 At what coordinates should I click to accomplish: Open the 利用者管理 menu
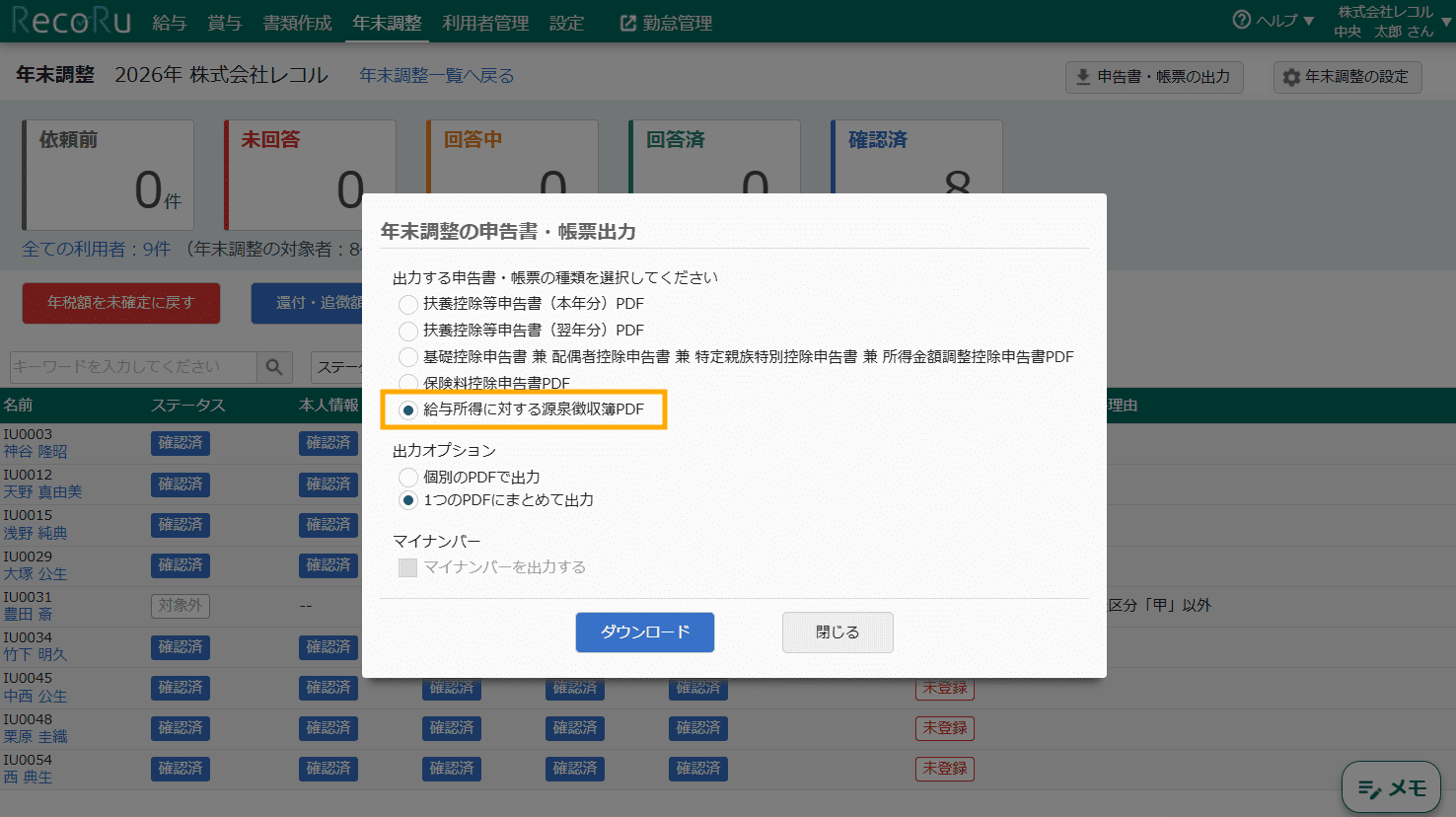click(485, 23)
